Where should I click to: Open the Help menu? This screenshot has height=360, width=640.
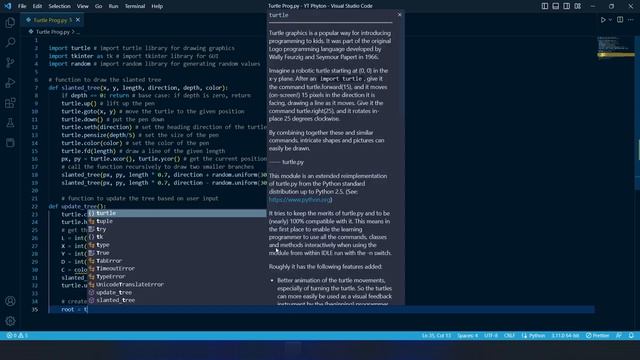[x=157, y=6]
